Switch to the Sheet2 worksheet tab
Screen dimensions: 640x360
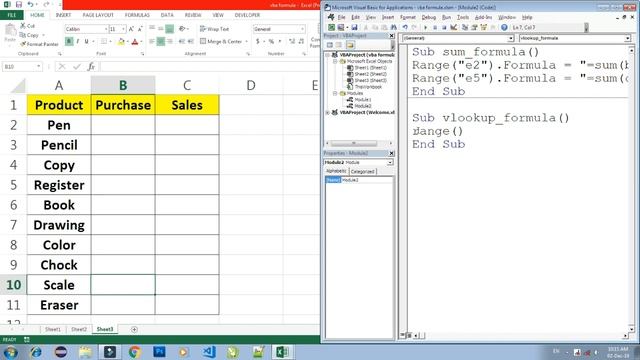(79, 329)
